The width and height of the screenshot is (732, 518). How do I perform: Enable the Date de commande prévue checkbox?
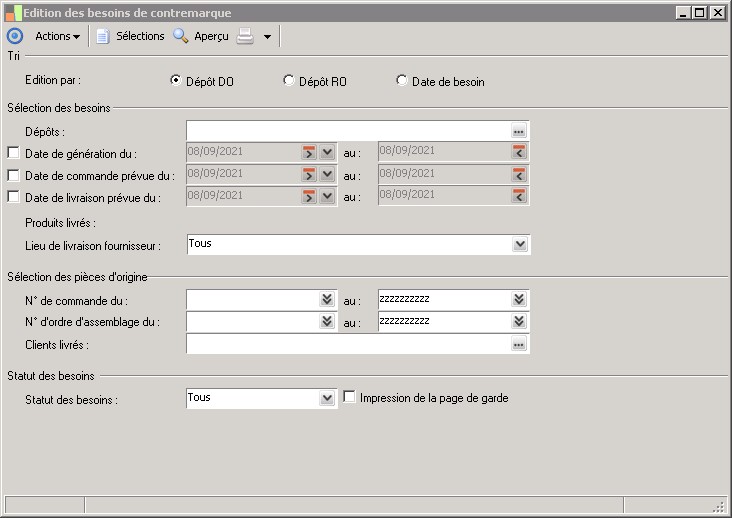[x=13, y=176]
